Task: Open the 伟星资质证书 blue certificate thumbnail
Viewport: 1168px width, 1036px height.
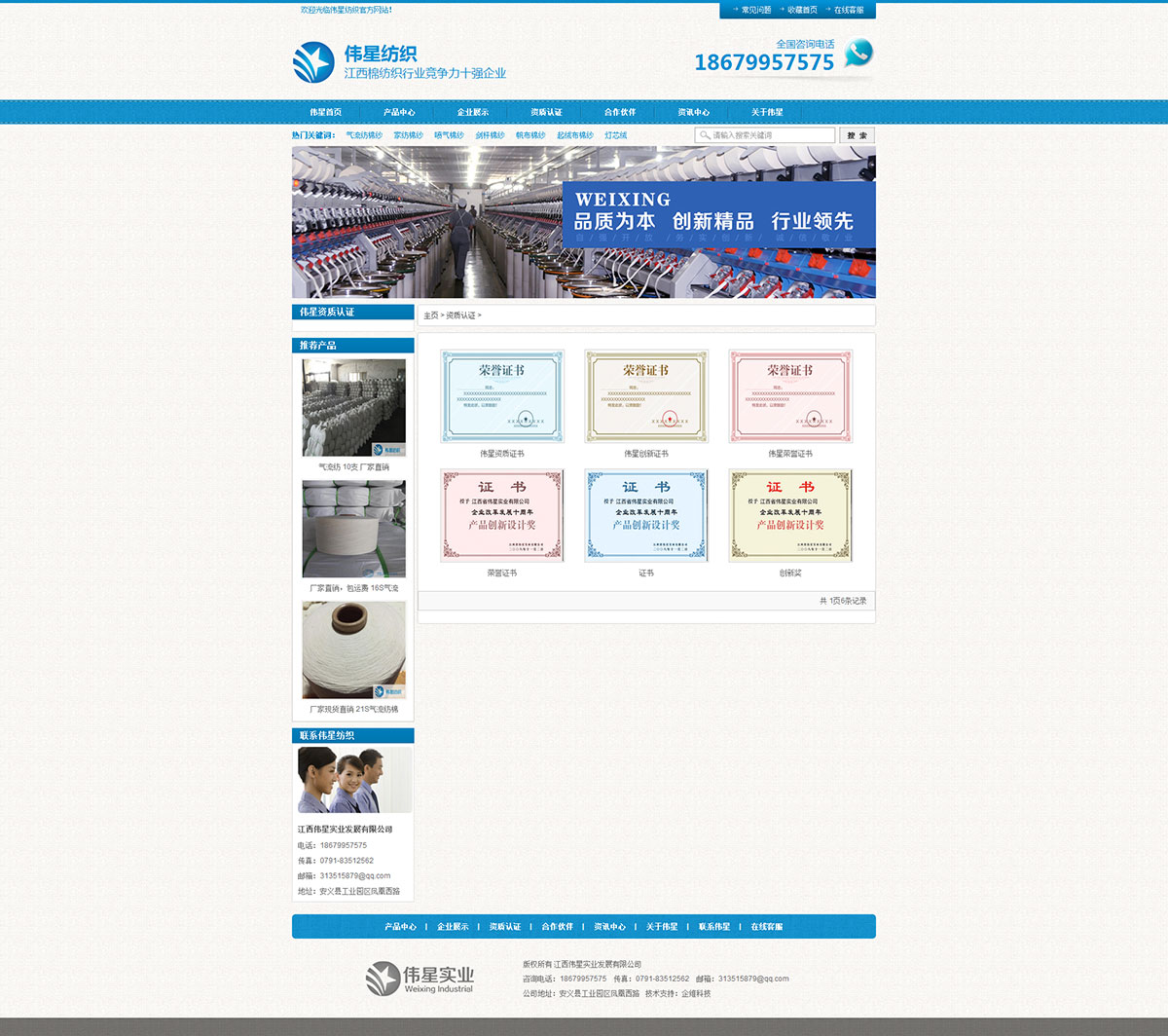Action: [502, 396]
